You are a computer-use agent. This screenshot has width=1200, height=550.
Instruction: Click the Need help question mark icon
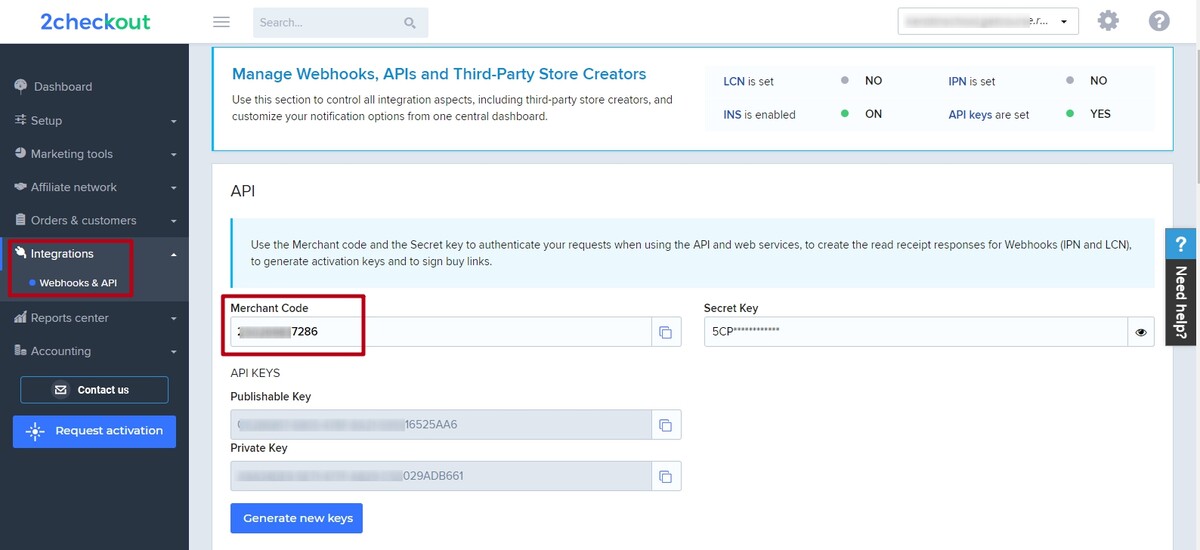(1180, 245)
